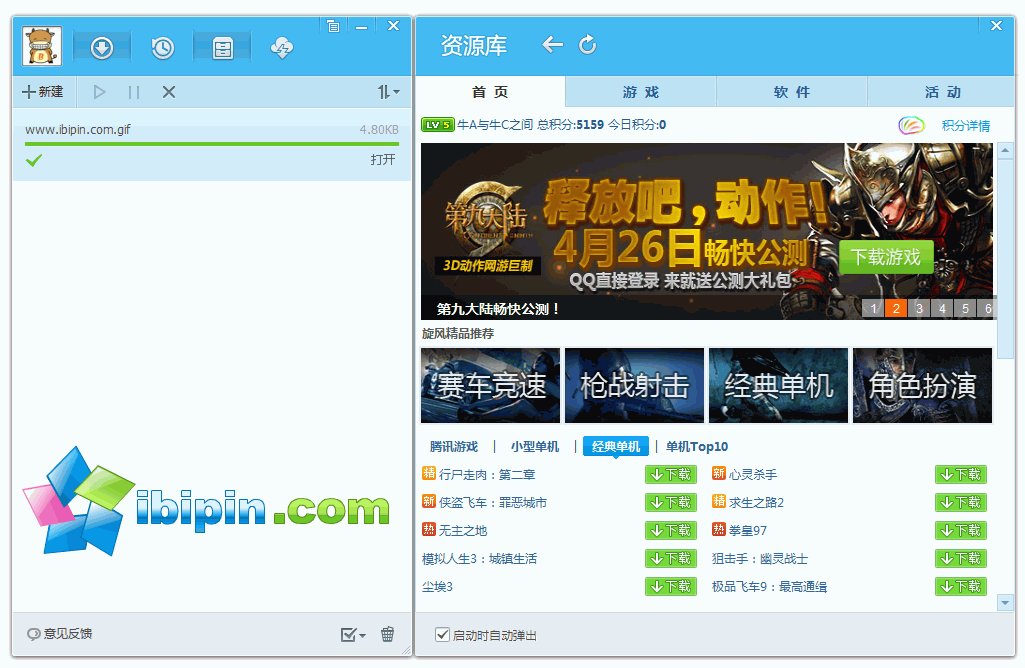The image size is (1025, 668).
Task: Open the resource library list icon
Action: [x=222, y=48]
